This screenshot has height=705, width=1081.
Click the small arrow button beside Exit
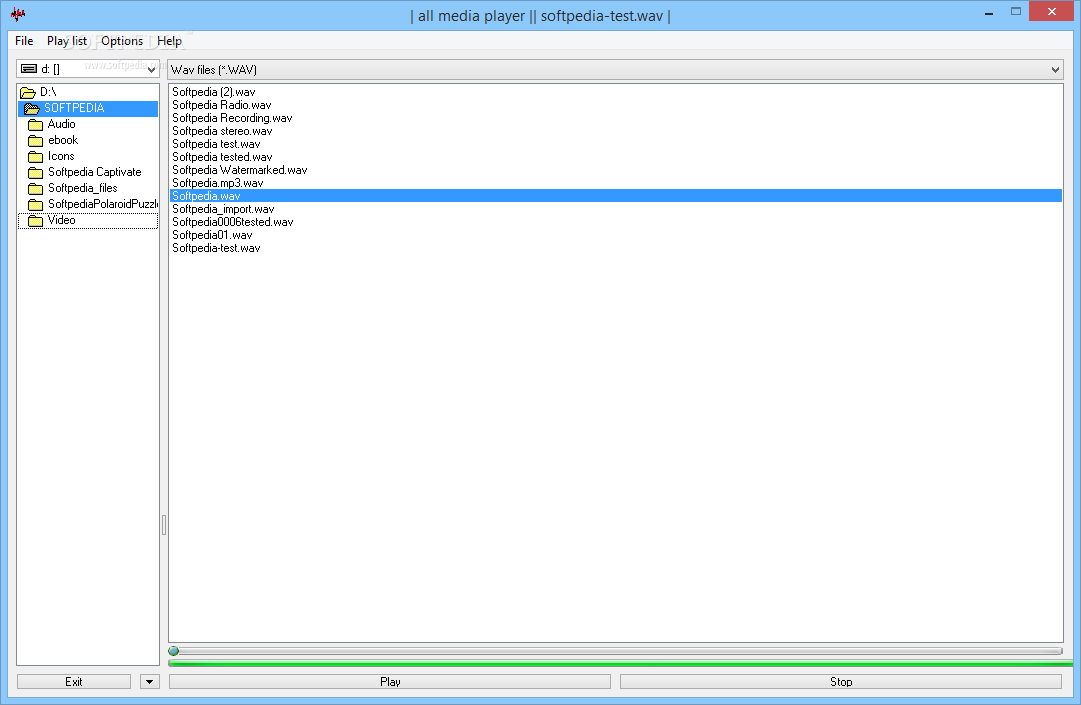coord(150,682)
